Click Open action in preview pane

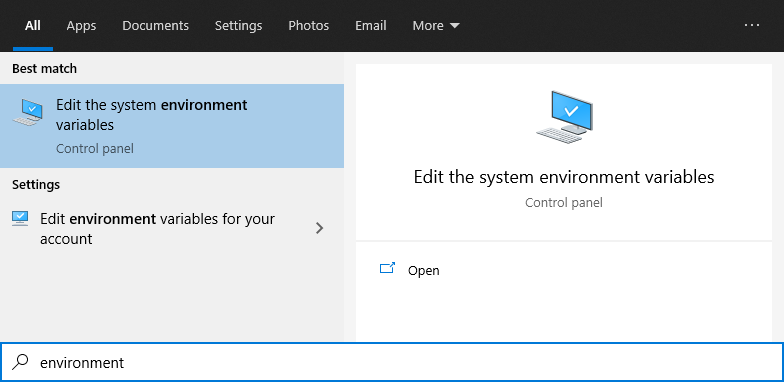(x=564, y=270)
